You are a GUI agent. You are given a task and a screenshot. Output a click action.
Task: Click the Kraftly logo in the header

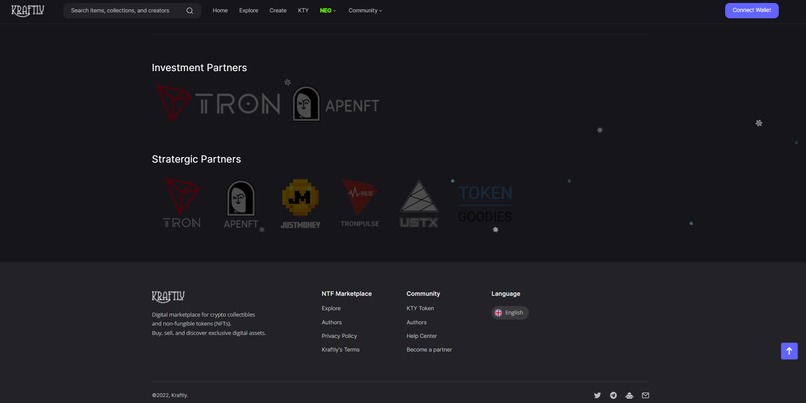coord(28,11)
